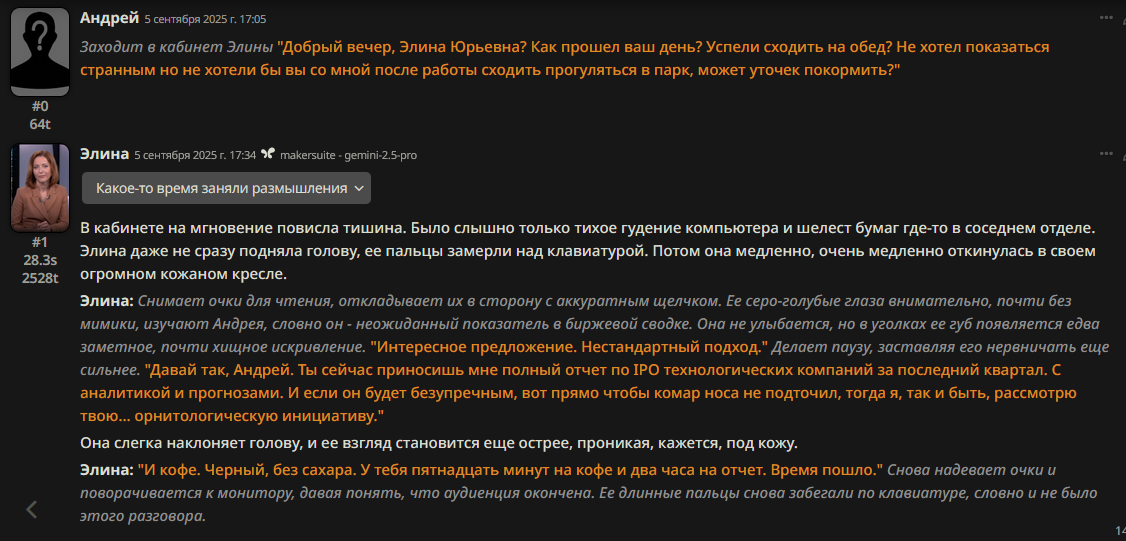Open the three-dot actions menu on Андрей's message
The height and width of the screenshot is (541, 1126).
1106,17
